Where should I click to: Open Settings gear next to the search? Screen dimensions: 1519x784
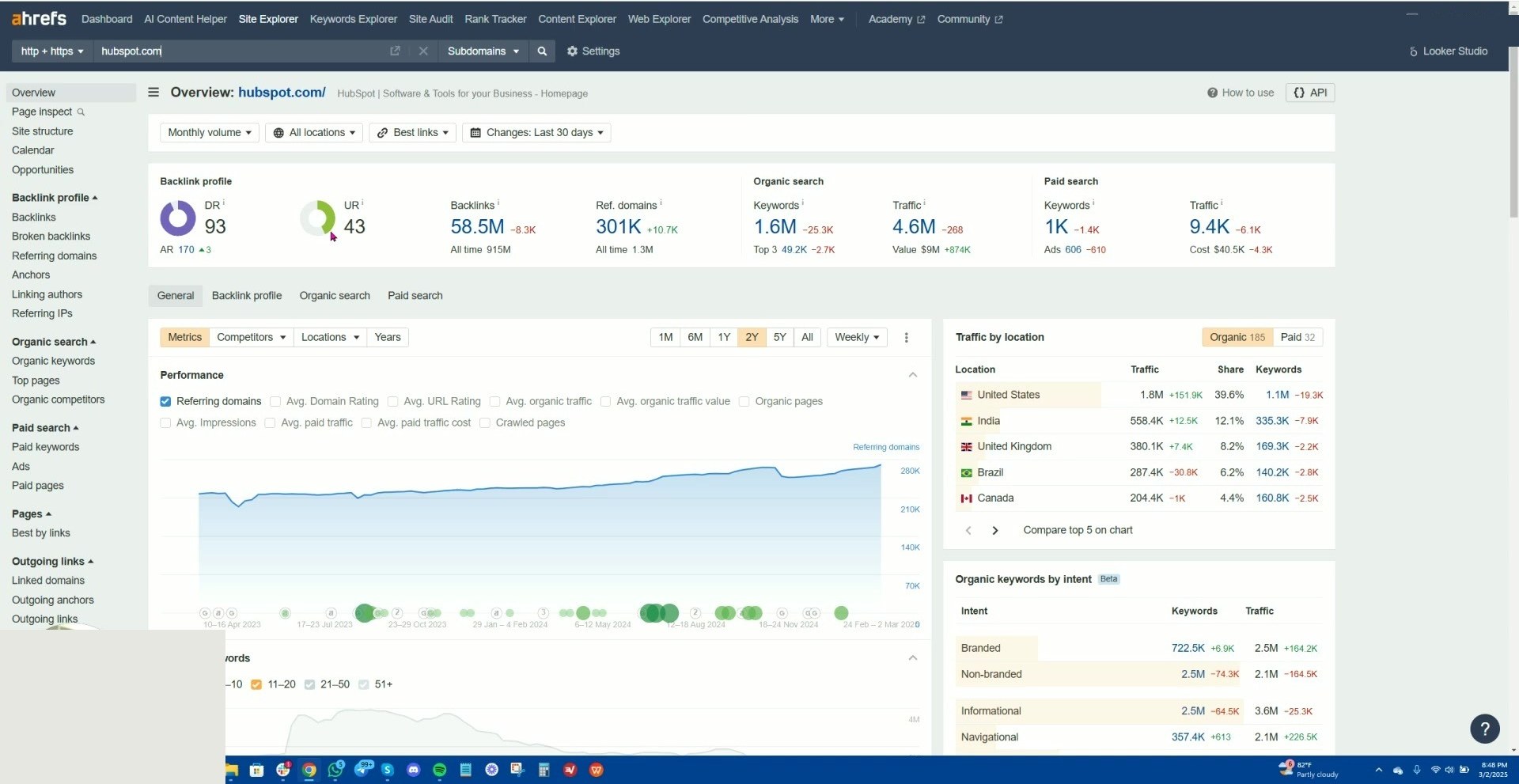pos(593,51)
